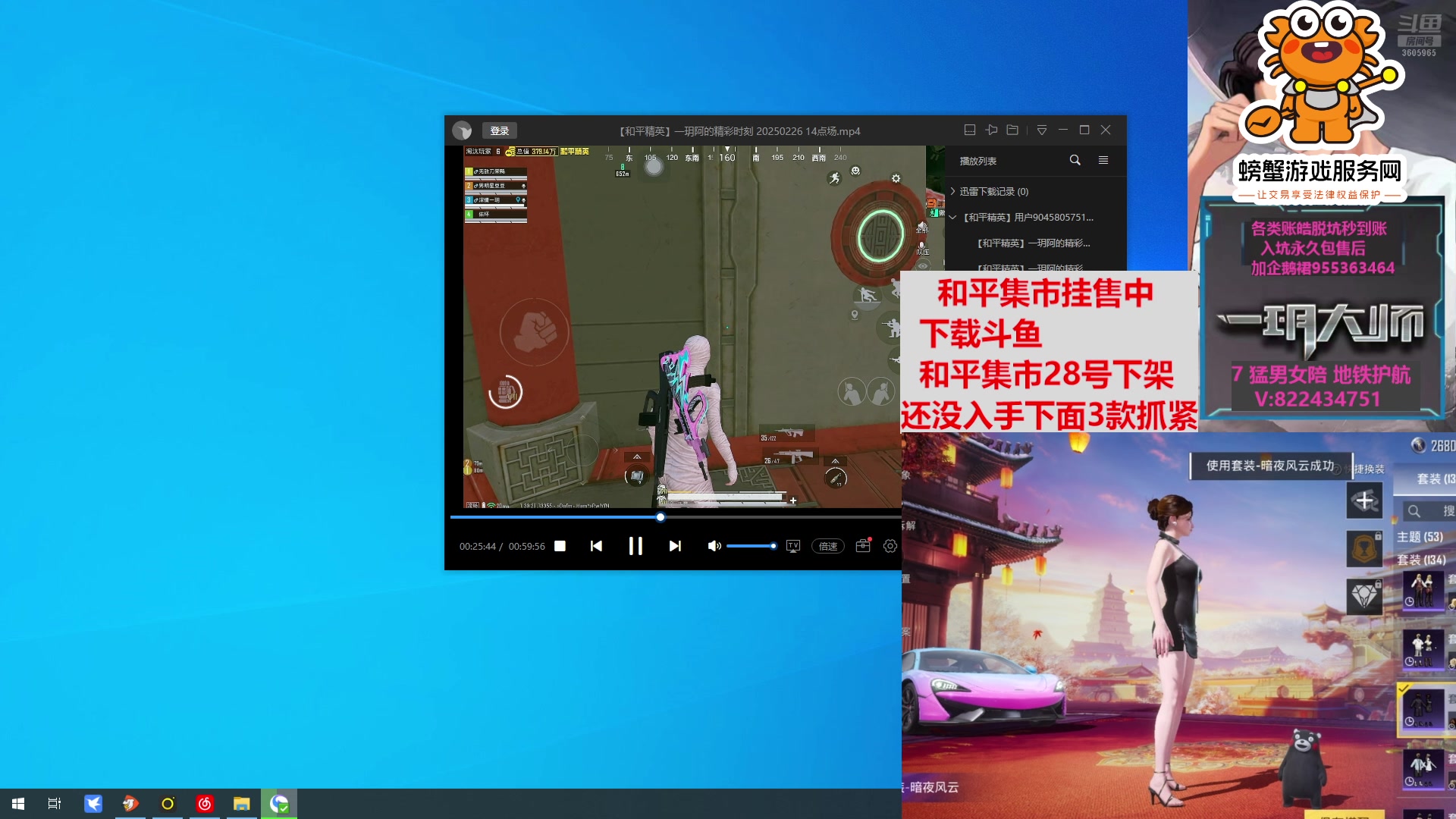Open the toolbox icon with red dot
The width and height of the screenshot is (1456, 819).
tap(863, 546)
